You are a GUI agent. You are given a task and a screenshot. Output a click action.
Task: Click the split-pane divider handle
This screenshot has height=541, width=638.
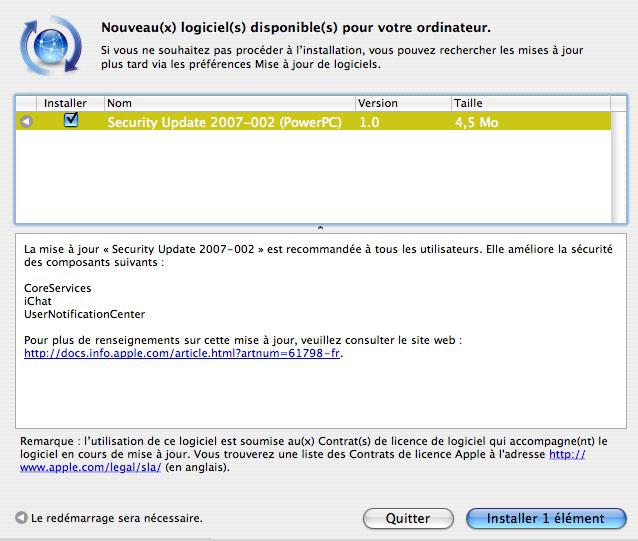[x=320, y=228]
